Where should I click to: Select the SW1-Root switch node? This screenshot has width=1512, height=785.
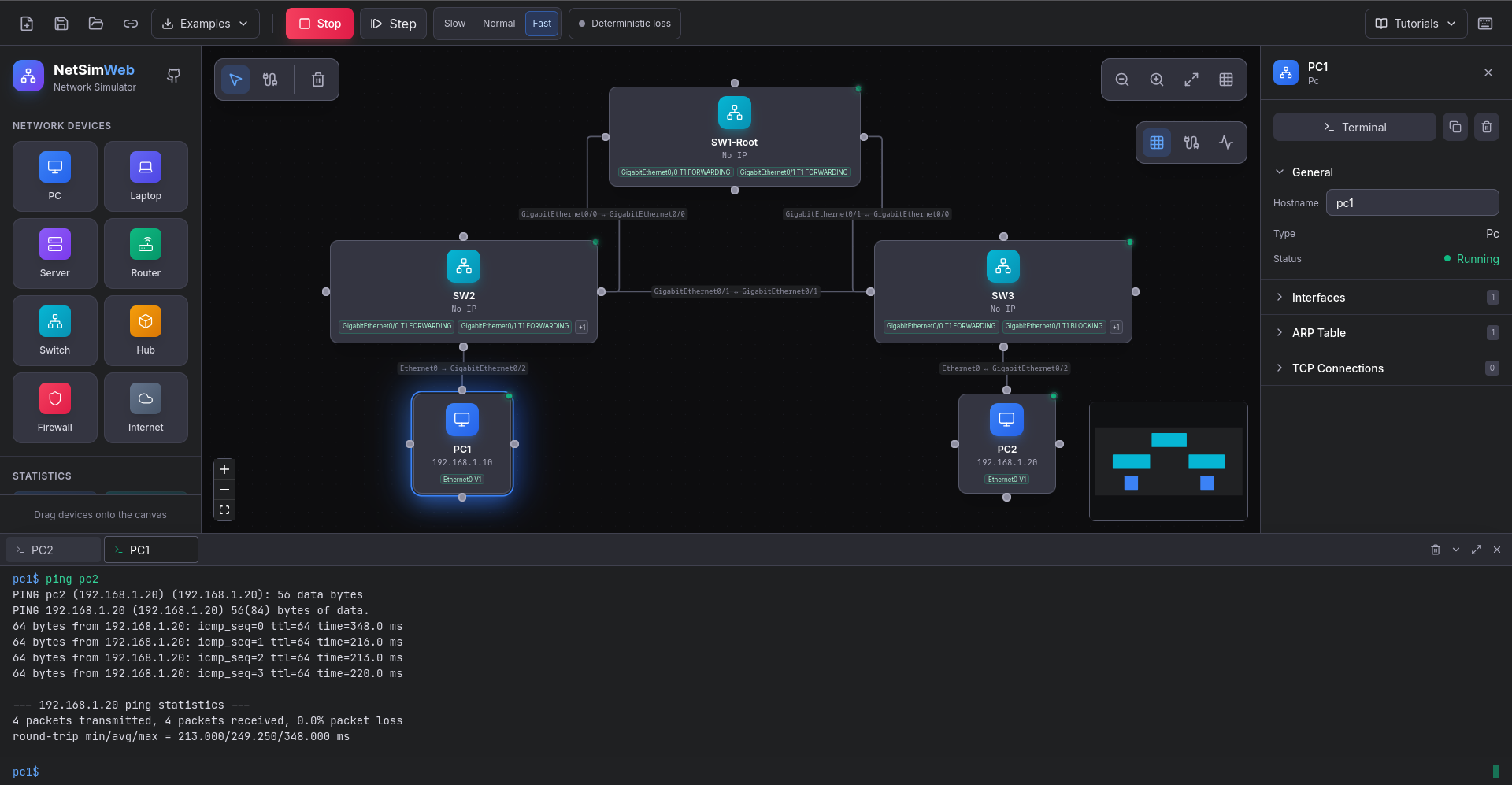[x=734, y=136]
